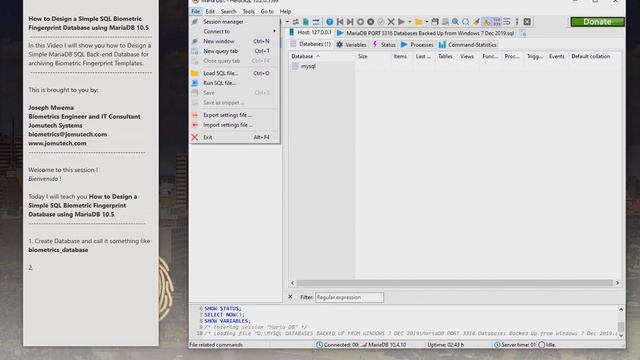Switch to the Variables tab
640x360 pixels.
coord(351,44)
